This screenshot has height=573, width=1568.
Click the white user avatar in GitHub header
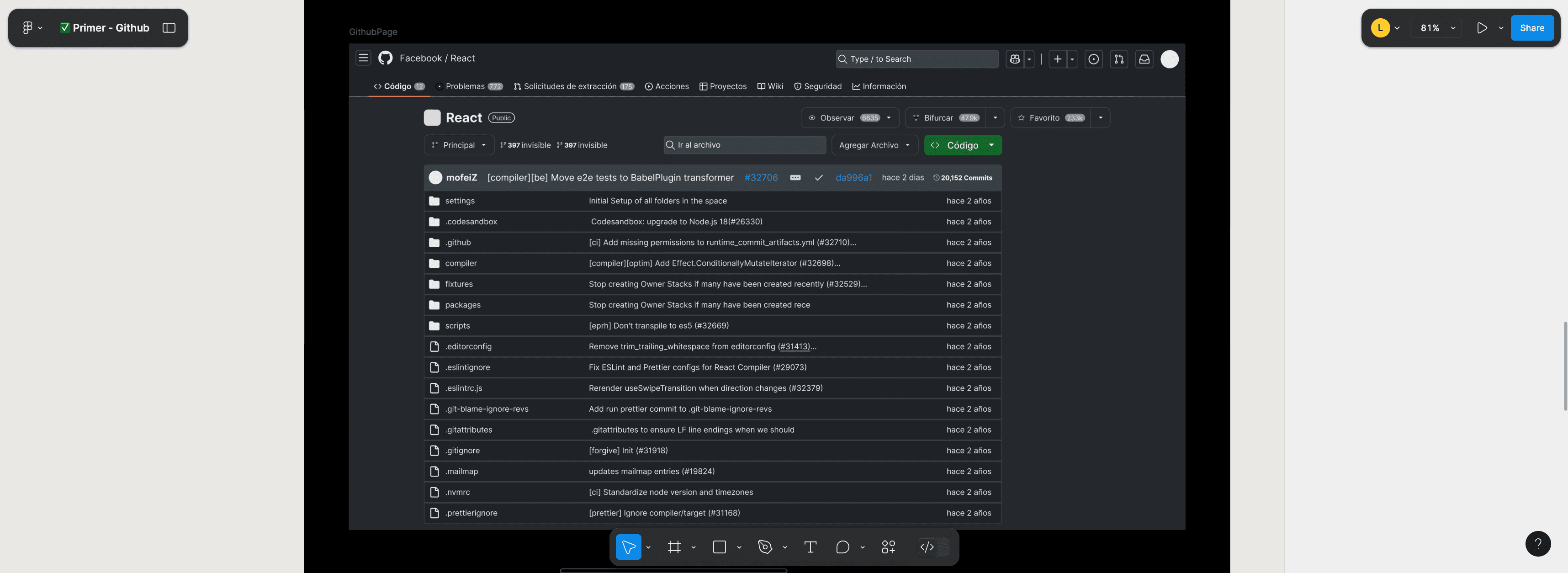pyautogui.click(x=1169, y=59)
